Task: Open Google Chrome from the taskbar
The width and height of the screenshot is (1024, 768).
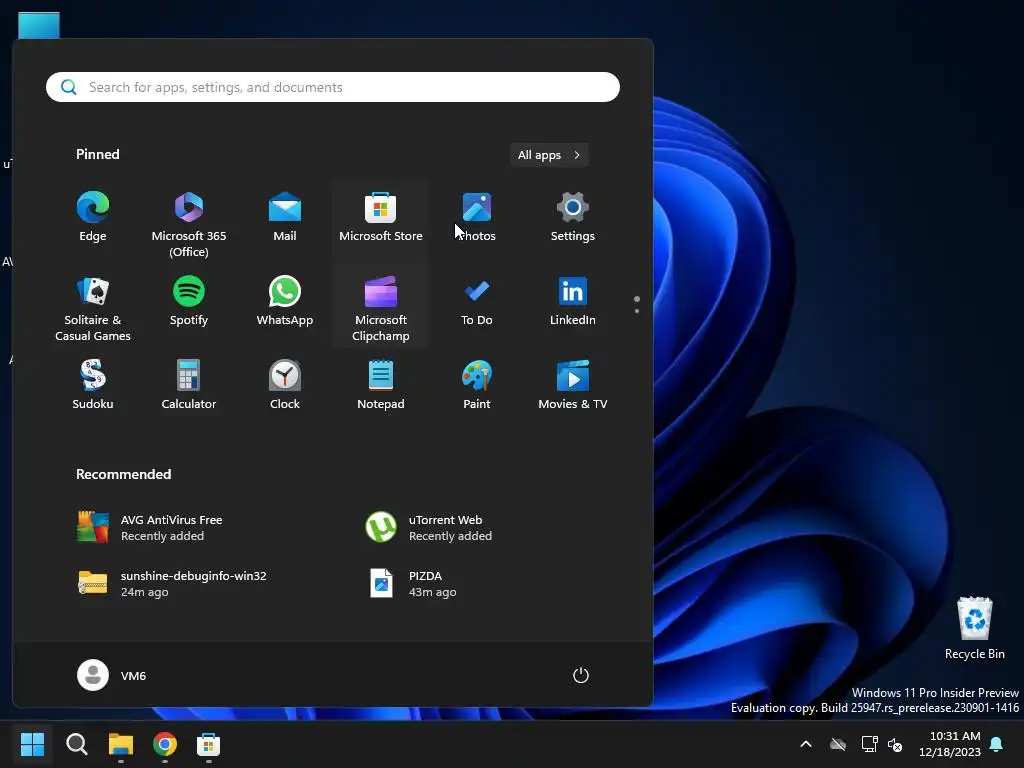Action: tap(165, 744)
